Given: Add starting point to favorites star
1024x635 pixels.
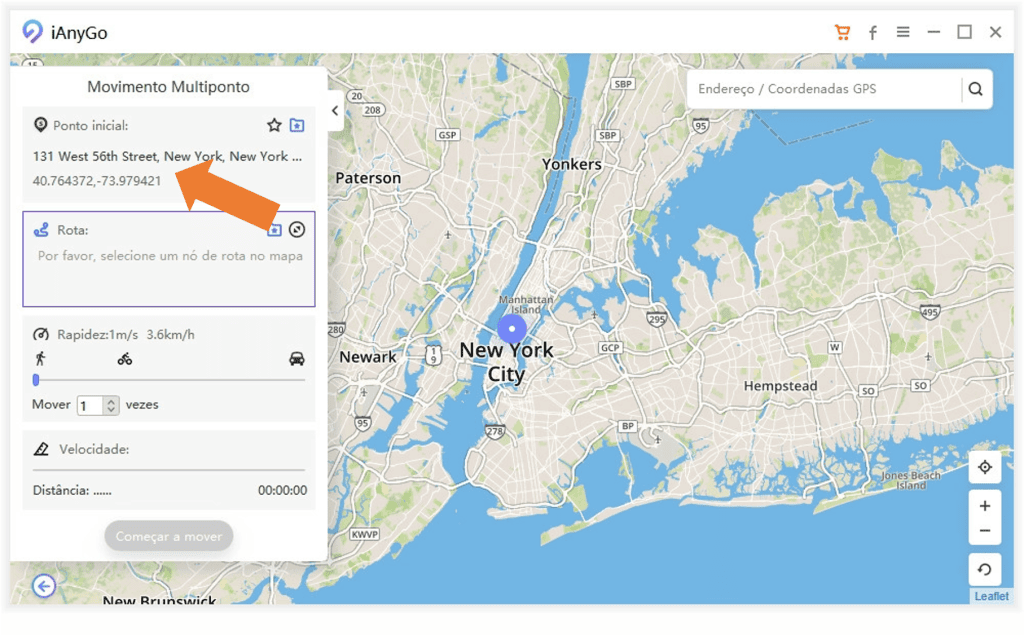Looking at the screenshot, I should tap(274, 125).
